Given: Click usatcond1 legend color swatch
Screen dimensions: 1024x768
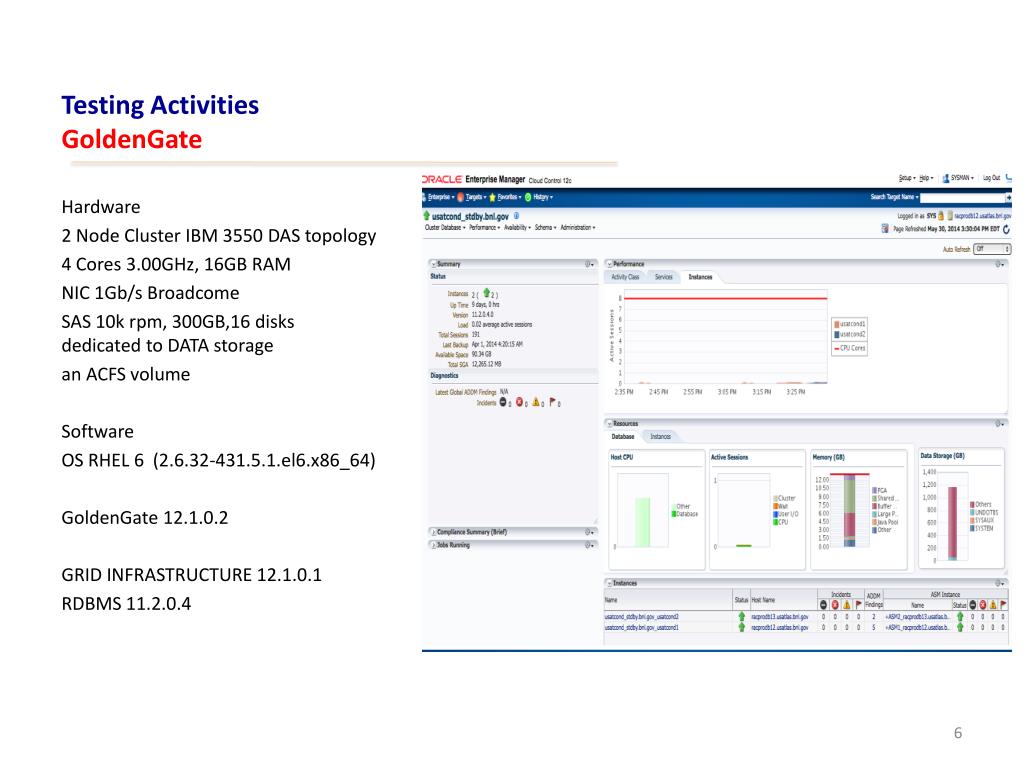Looking at the screenshot, I should [837, 324].
